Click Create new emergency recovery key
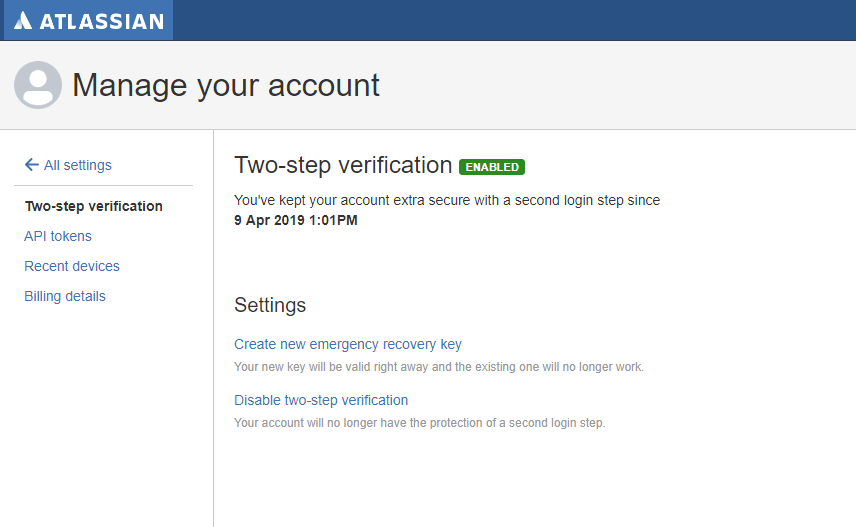The height and width of the screenshot is (527, 856). [x=348, y=344]
